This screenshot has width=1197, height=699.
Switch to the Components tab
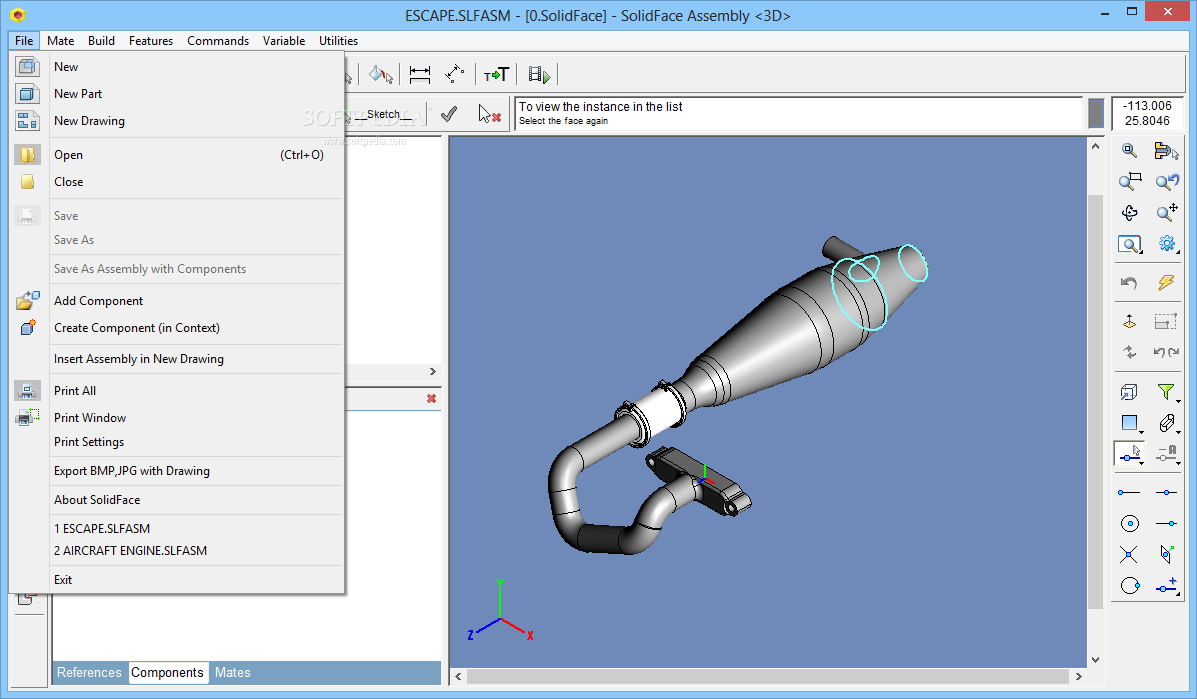click(167, 672)
